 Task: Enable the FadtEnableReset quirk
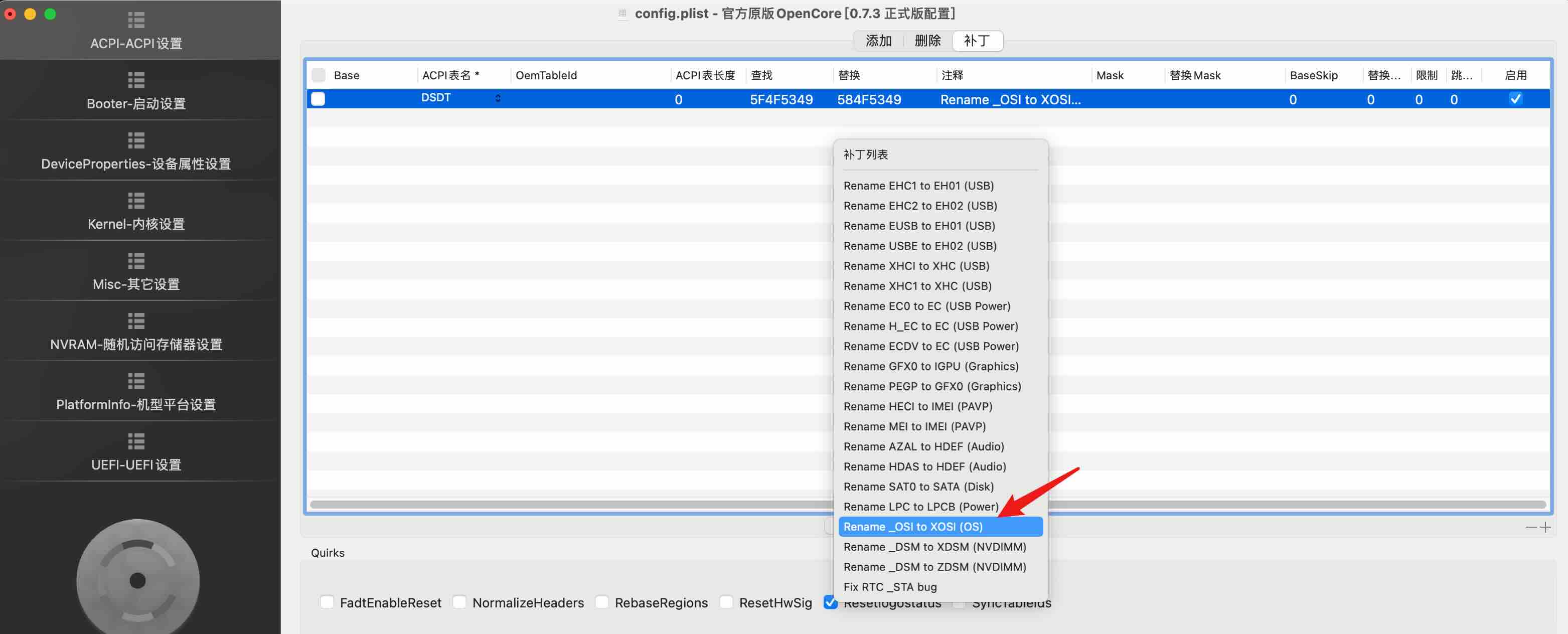point(327,602)
